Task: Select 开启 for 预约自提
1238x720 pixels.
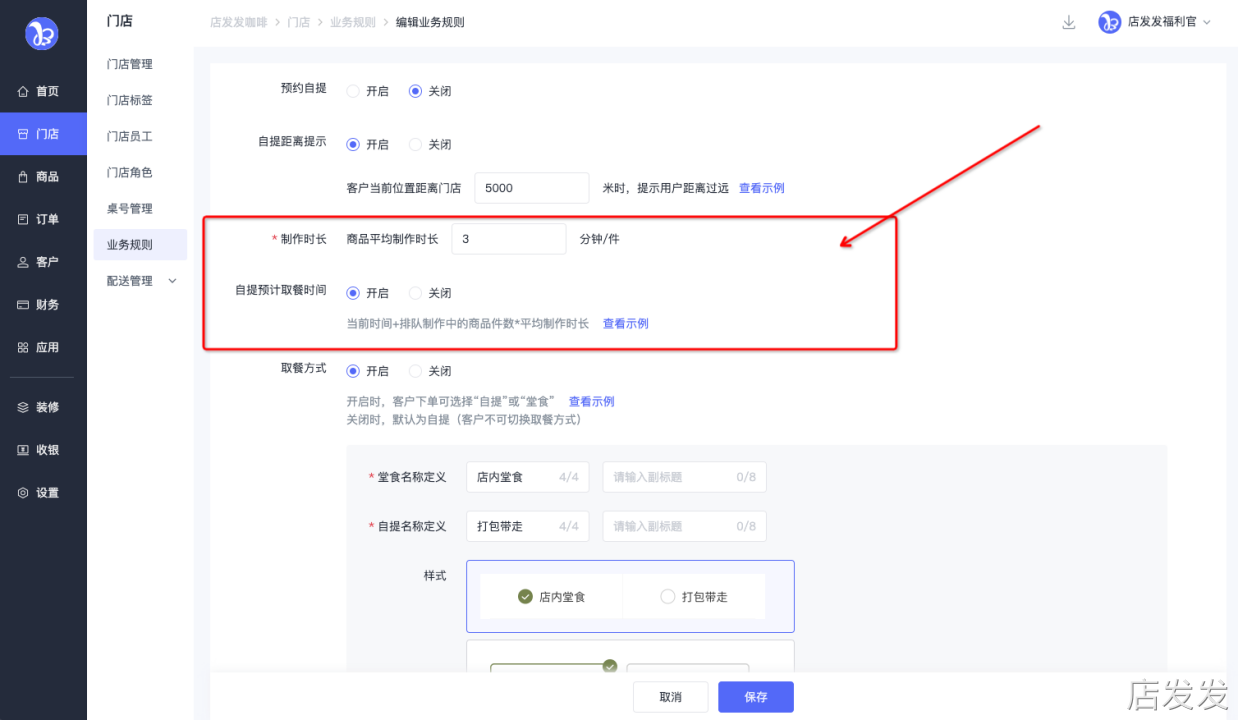Action: pyautogui.click(x=352, y=91)
